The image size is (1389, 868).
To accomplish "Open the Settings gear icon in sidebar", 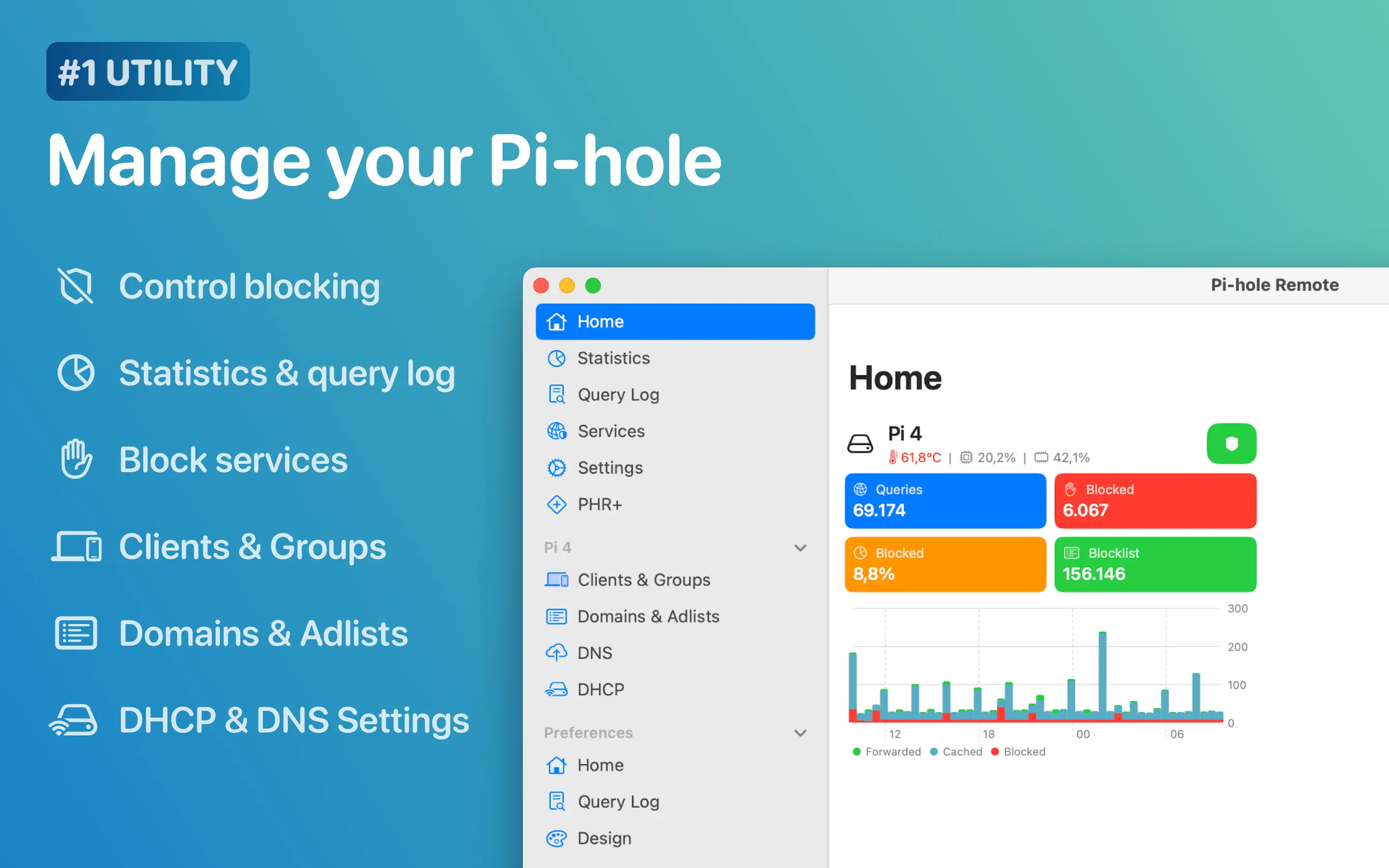I will 556,468.
